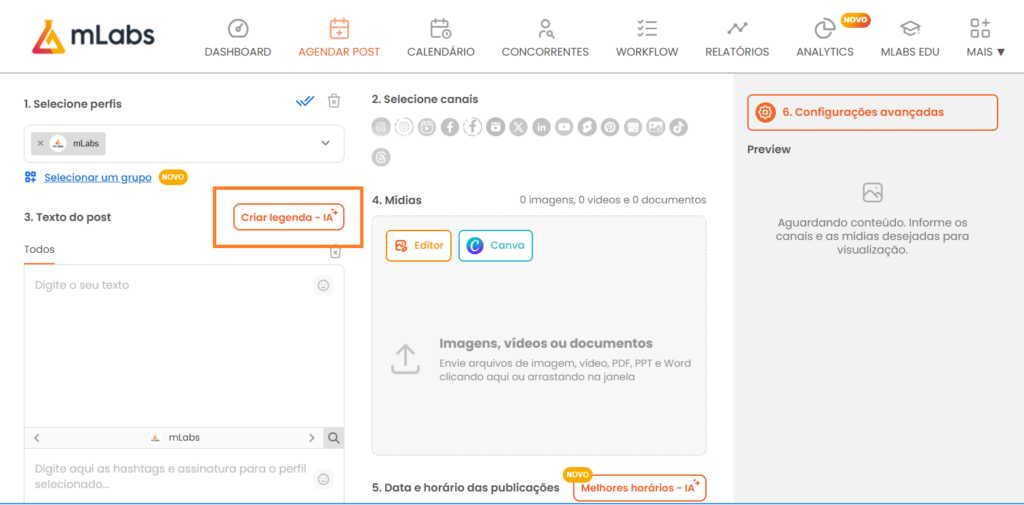Click the '2. Selecione canais' heading
The image size is (1024, 505).
(425, 99)
